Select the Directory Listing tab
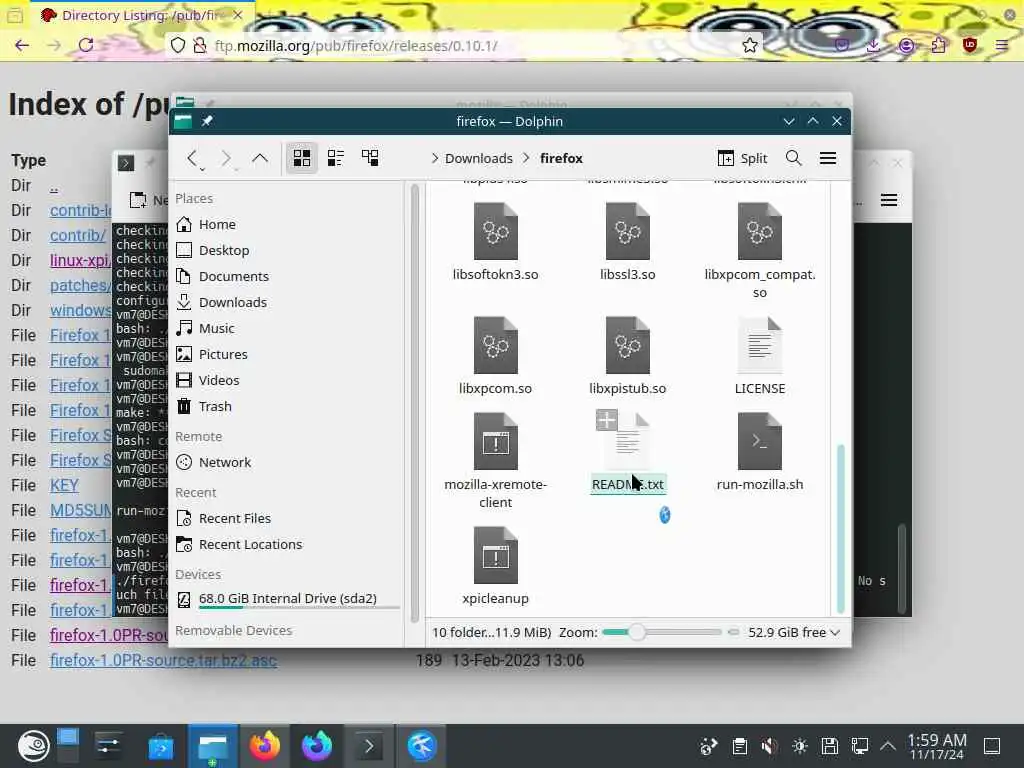This screenshot has width=1024, height=768. 142,15
